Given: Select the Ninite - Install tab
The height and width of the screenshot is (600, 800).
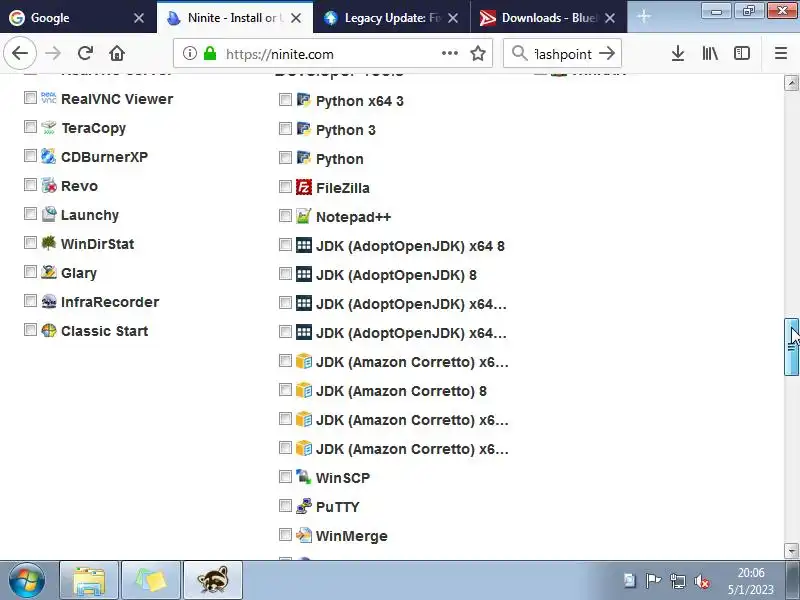Looking at the screenshot, I should tap(235, 17).
